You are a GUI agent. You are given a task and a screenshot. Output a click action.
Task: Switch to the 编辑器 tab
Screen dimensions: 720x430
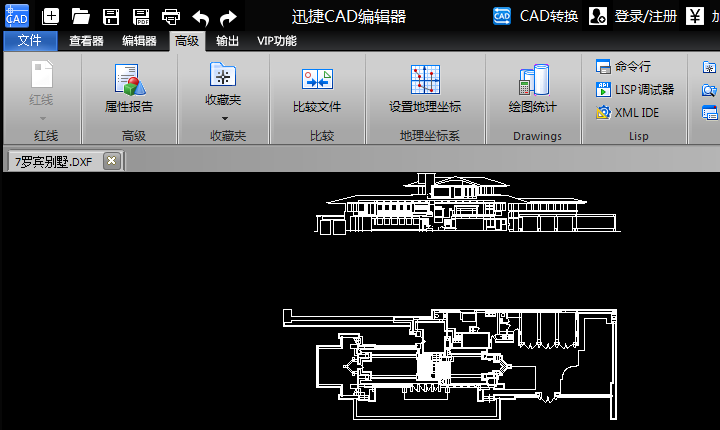point(139,41)
